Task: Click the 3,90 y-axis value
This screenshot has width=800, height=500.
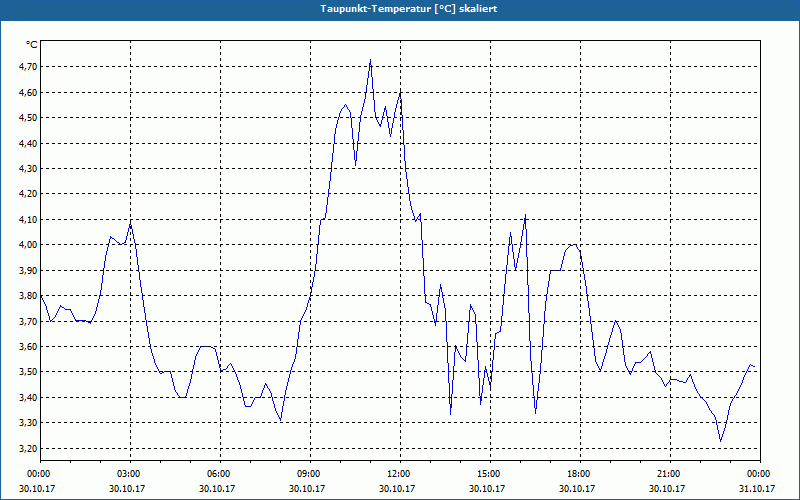Action: point(28,270)
